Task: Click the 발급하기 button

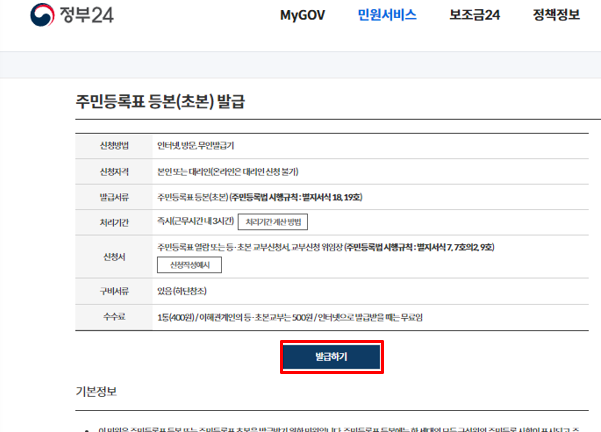Action: click(x=332, y=357)
